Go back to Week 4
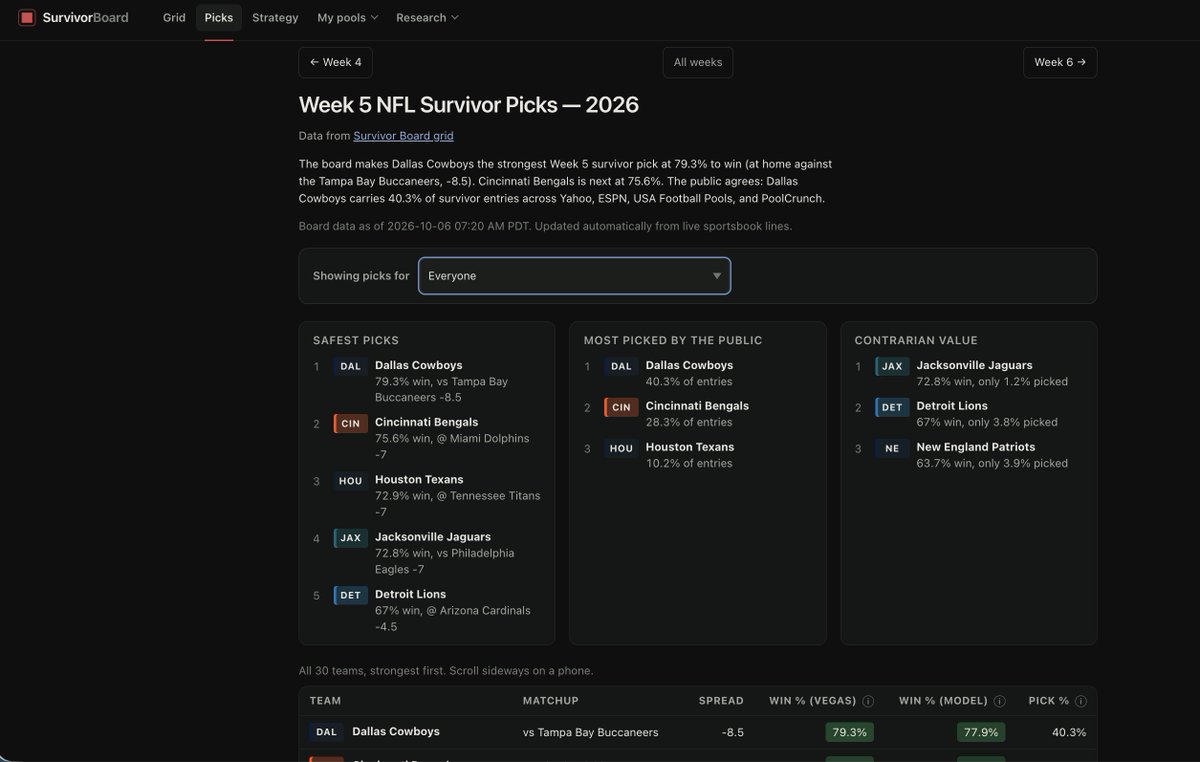This screenshot has height=762, width=1200. pos(336,62)
